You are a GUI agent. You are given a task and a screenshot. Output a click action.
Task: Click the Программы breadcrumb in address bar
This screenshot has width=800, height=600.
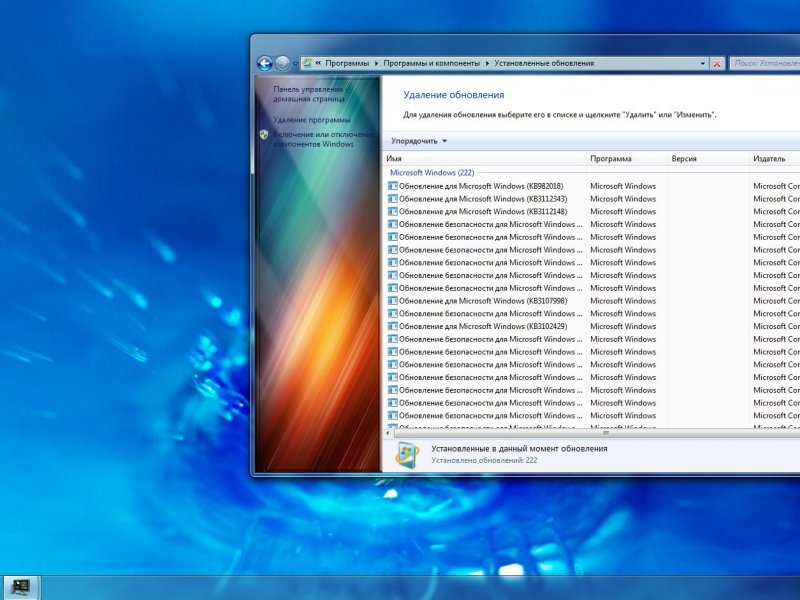(x=346, y=63)
